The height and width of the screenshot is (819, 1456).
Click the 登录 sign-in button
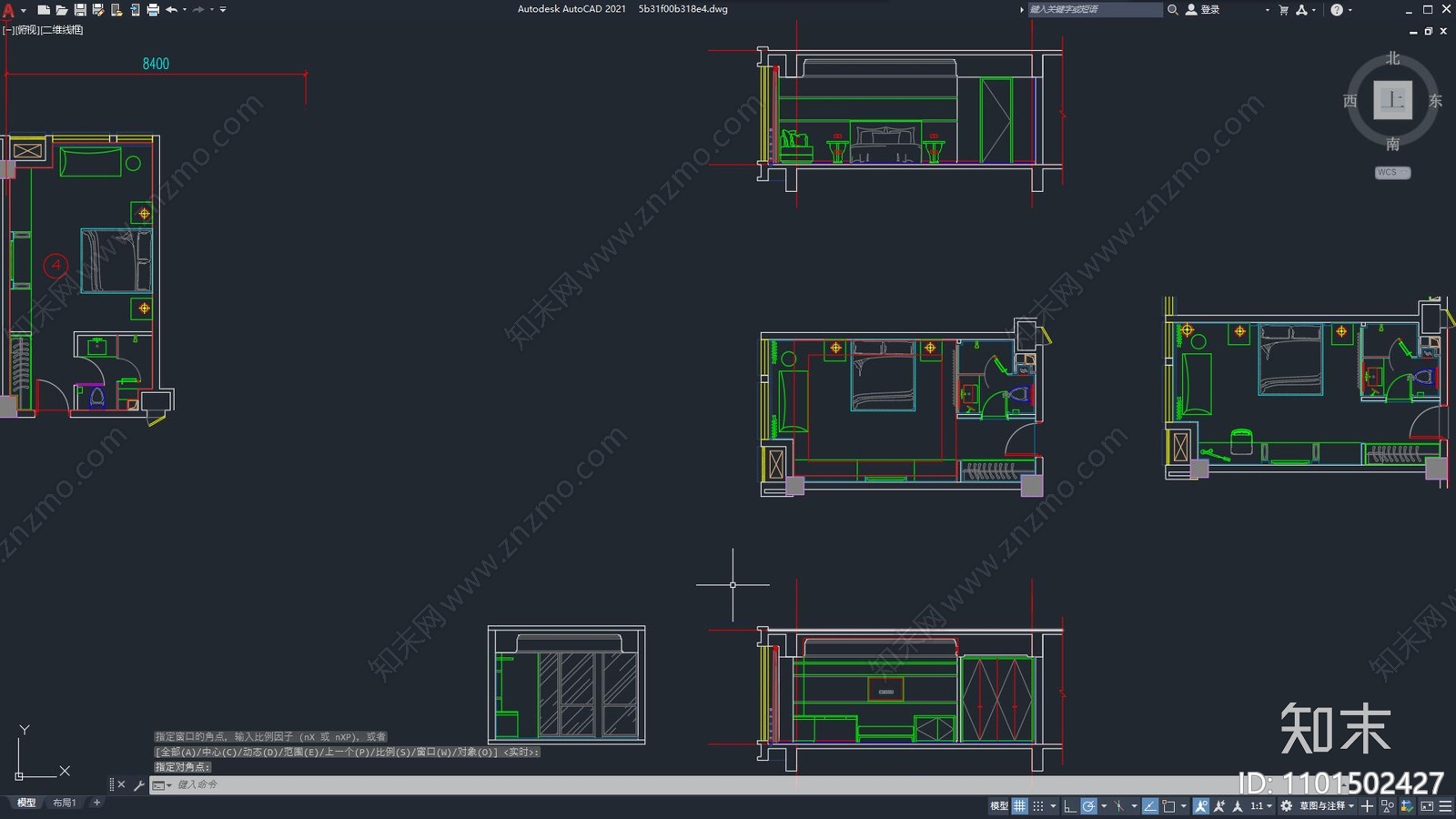pos(1203,10)
